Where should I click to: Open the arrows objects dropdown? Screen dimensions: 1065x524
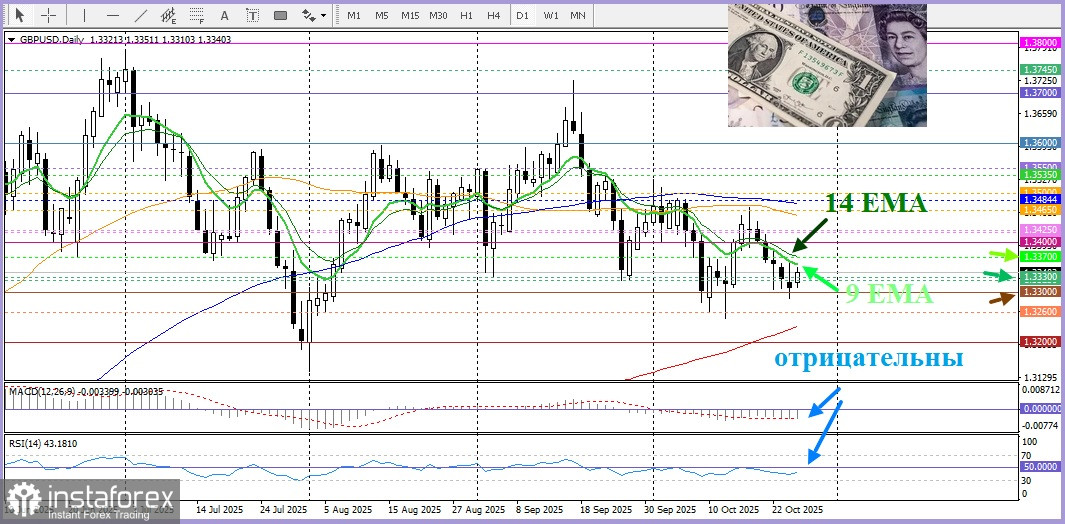(313, 15)
